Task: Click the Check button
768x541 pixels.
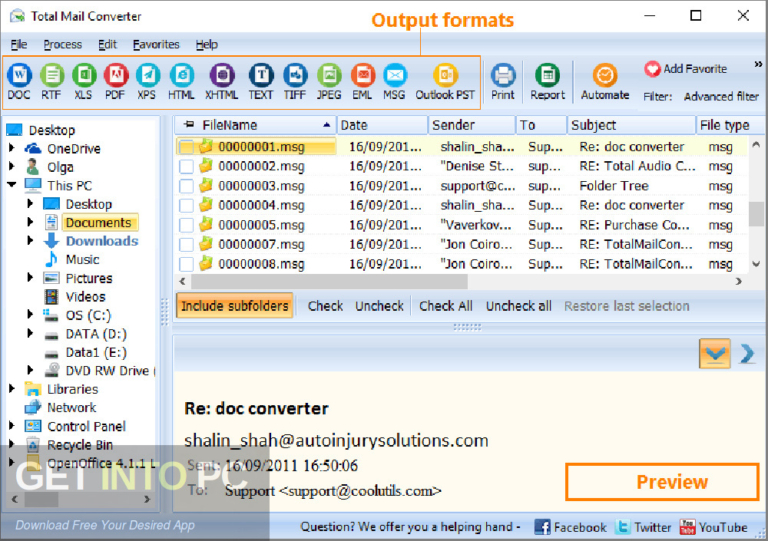Action: coord(325,306)
